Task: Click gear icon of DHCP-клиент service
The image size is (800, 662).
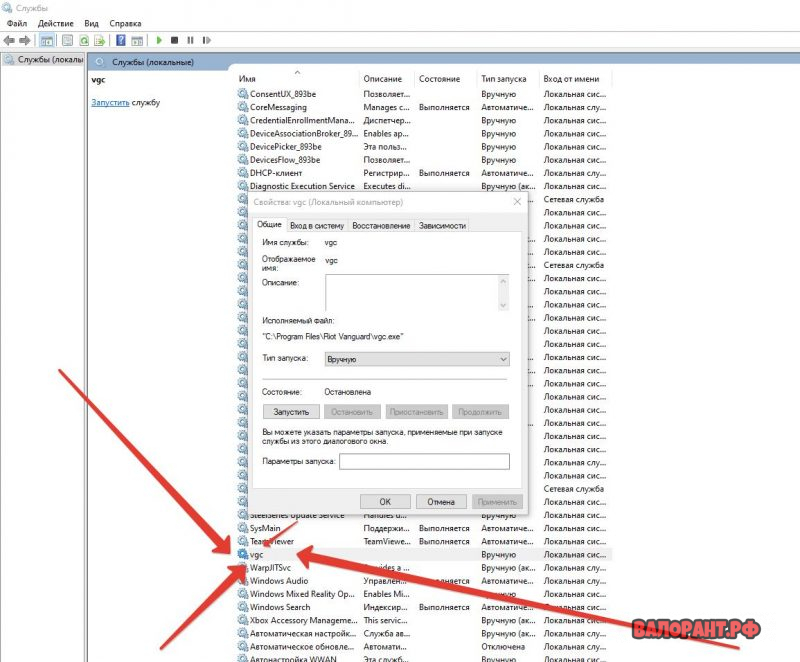Action: [243, 173]
